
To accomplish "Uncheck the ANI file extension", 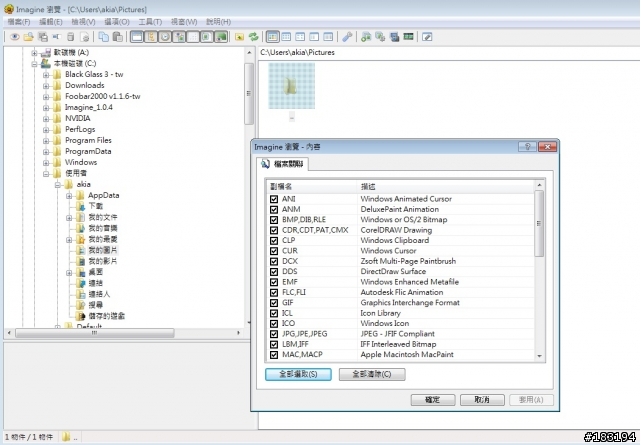I will coord(274,199).
